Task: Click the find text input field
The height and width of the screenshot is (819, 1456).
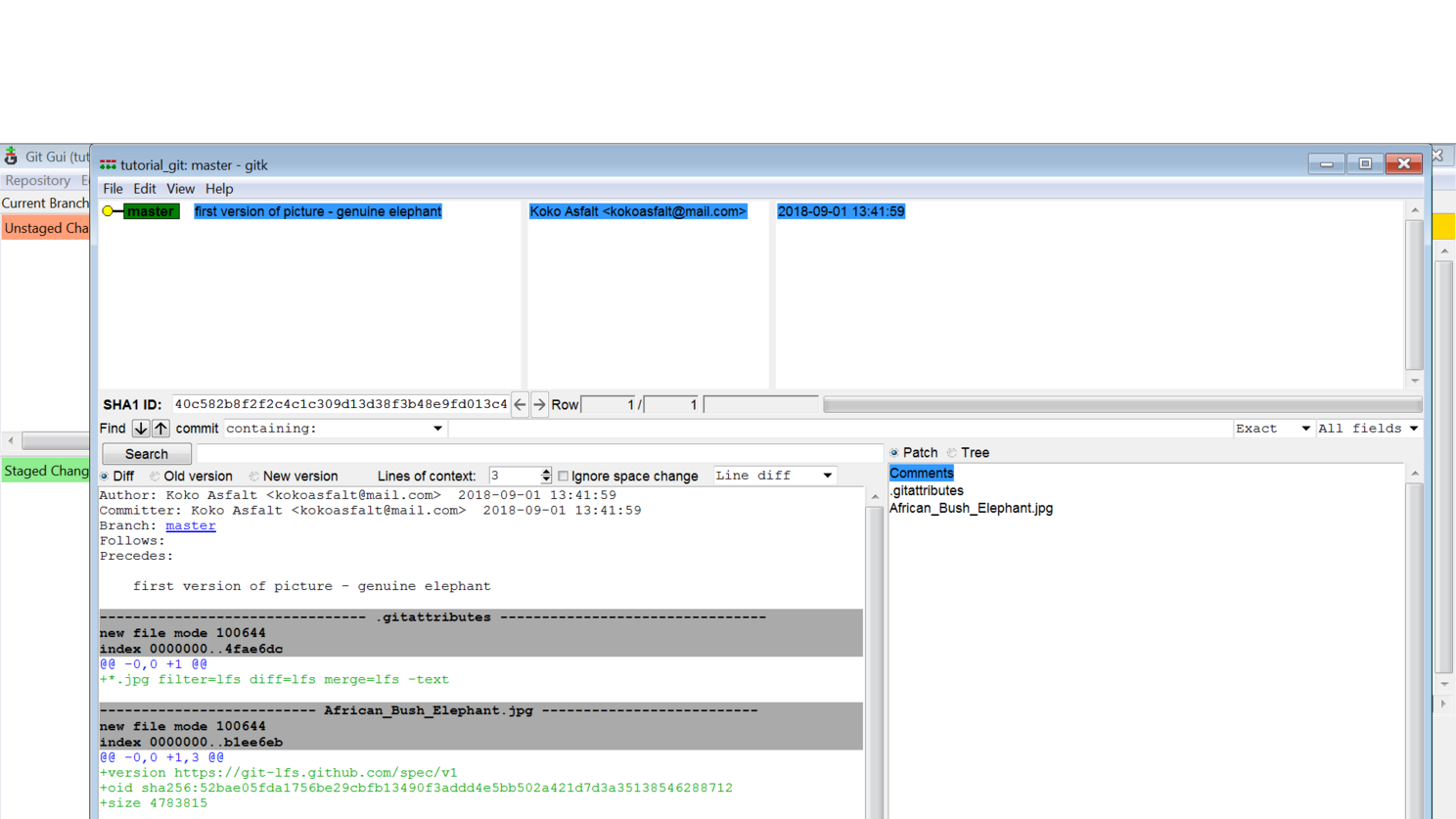Action: (840, 429)
